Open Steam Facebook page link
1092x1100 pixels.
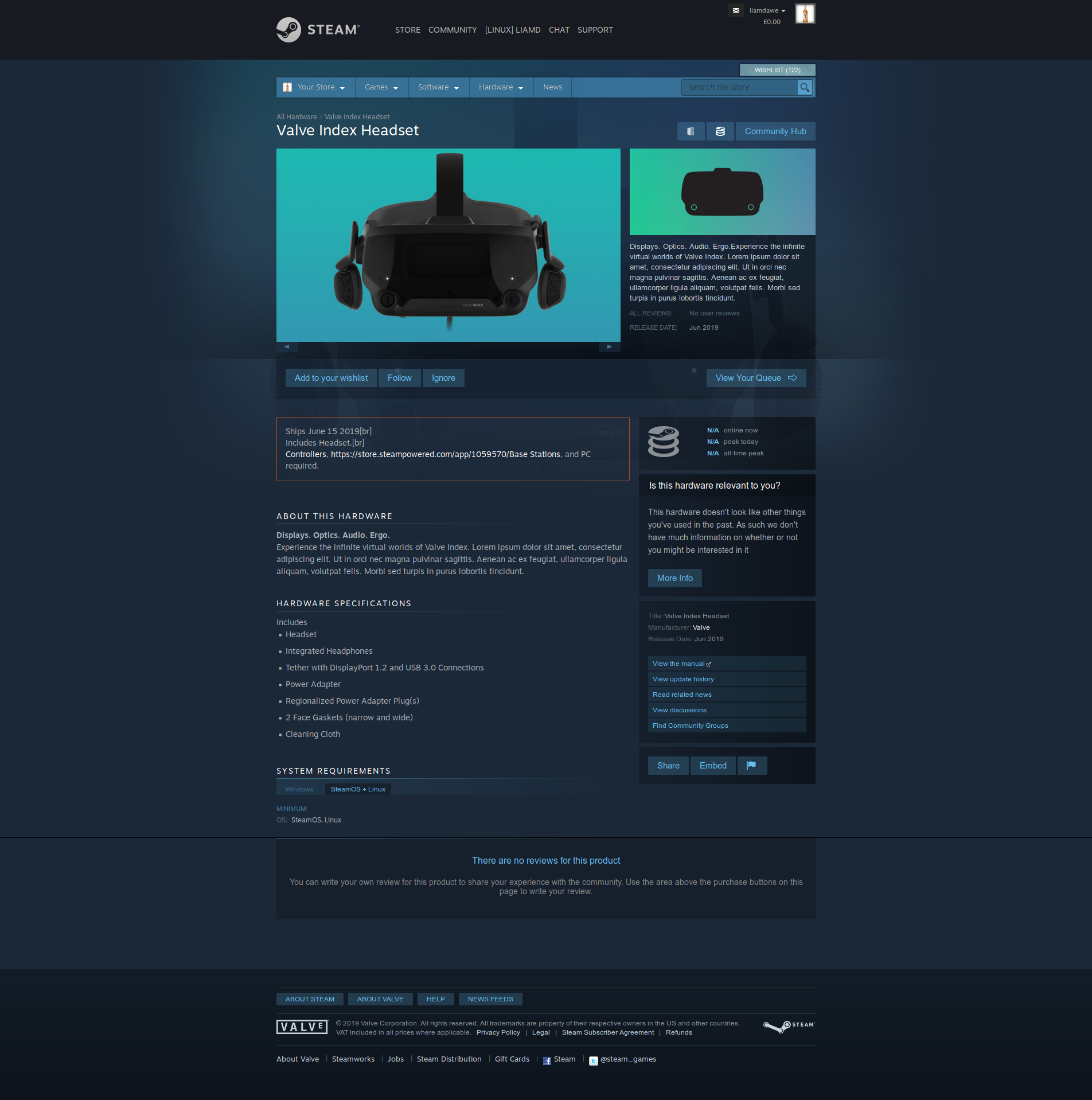coord(559,1059)
